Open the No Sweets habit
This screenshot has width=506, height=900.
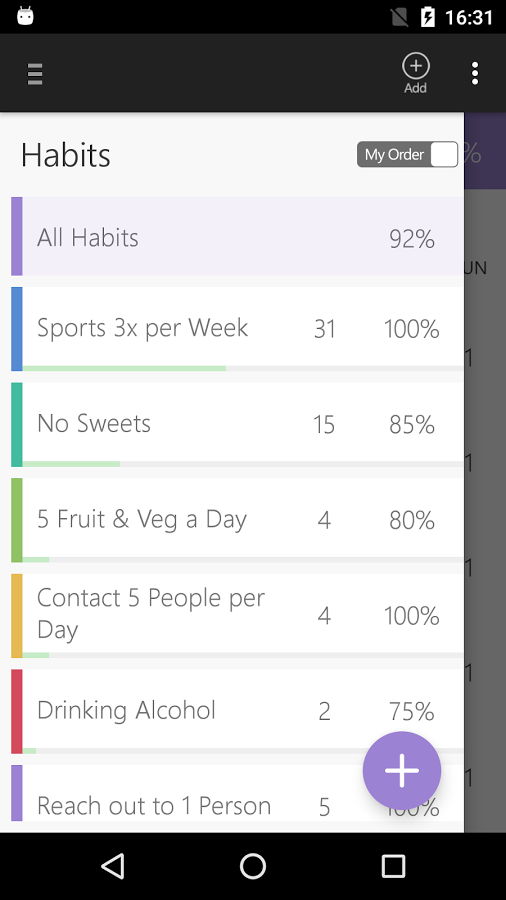(238, 424)
